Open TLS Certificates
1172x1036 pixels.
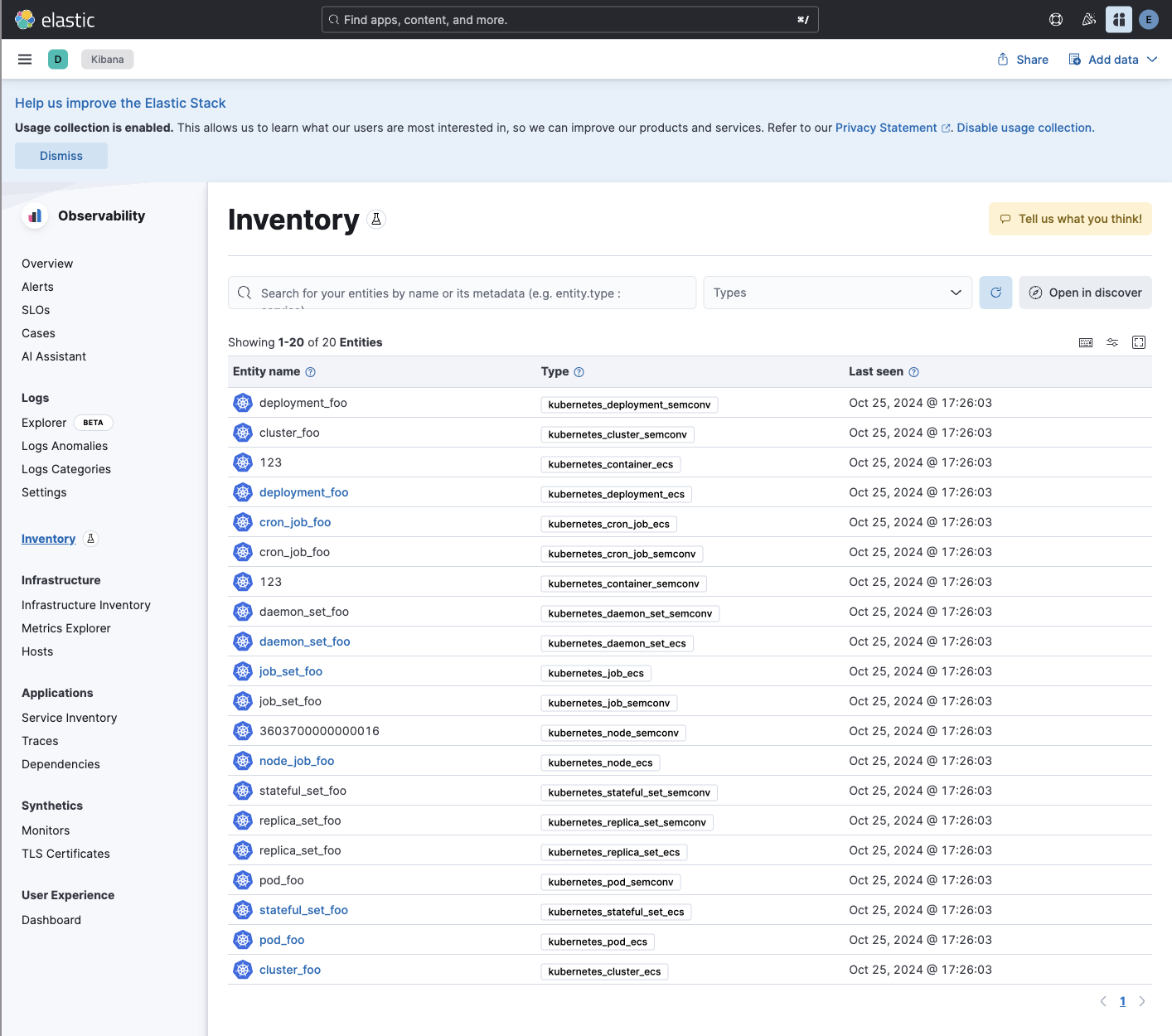(65, 854)
